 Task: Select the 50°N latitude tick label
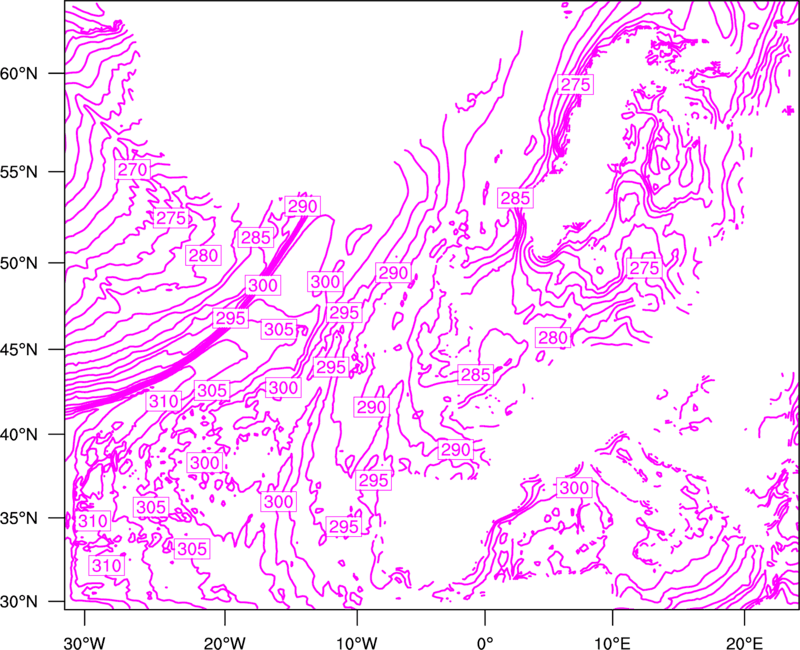click(19, 264)
